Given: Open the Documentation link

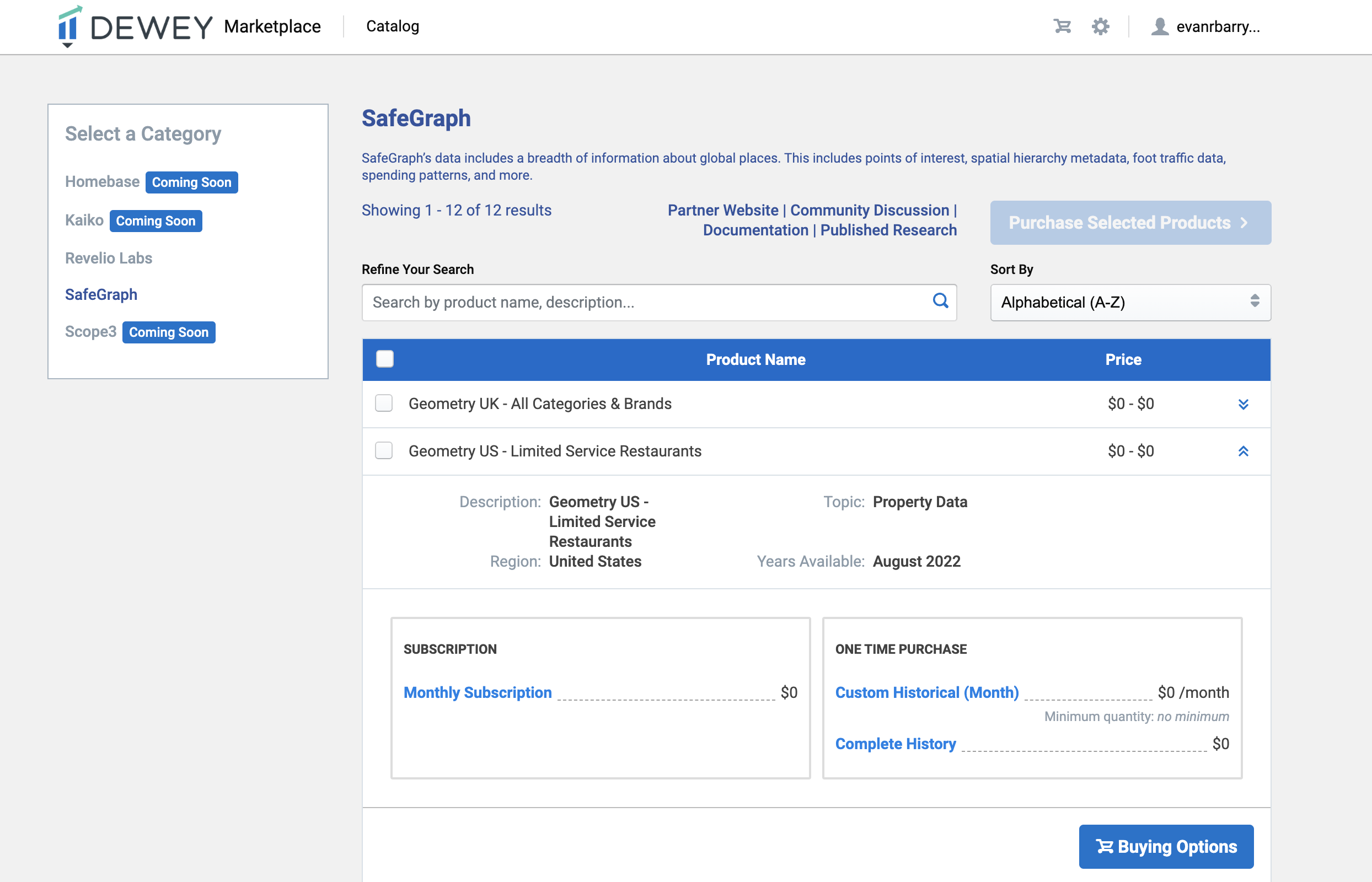Looking at the screenshot, I should (755, 230).
